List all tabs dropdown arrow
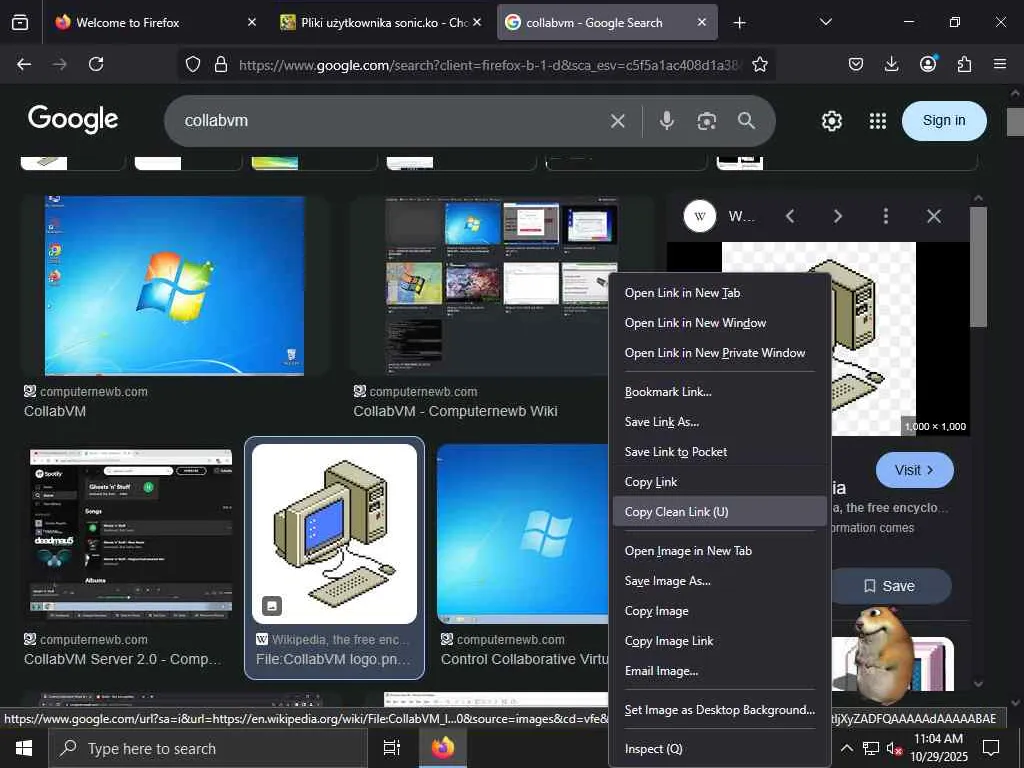Screen dimensions: 1024x768 (825, 22)
